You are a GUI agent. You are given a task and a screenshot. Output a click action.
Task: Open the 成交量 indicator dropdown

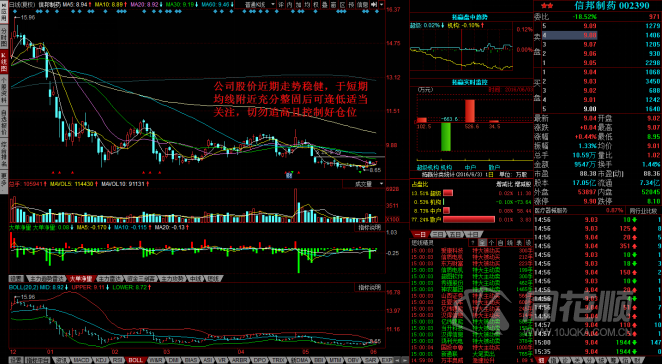(364, 184)
